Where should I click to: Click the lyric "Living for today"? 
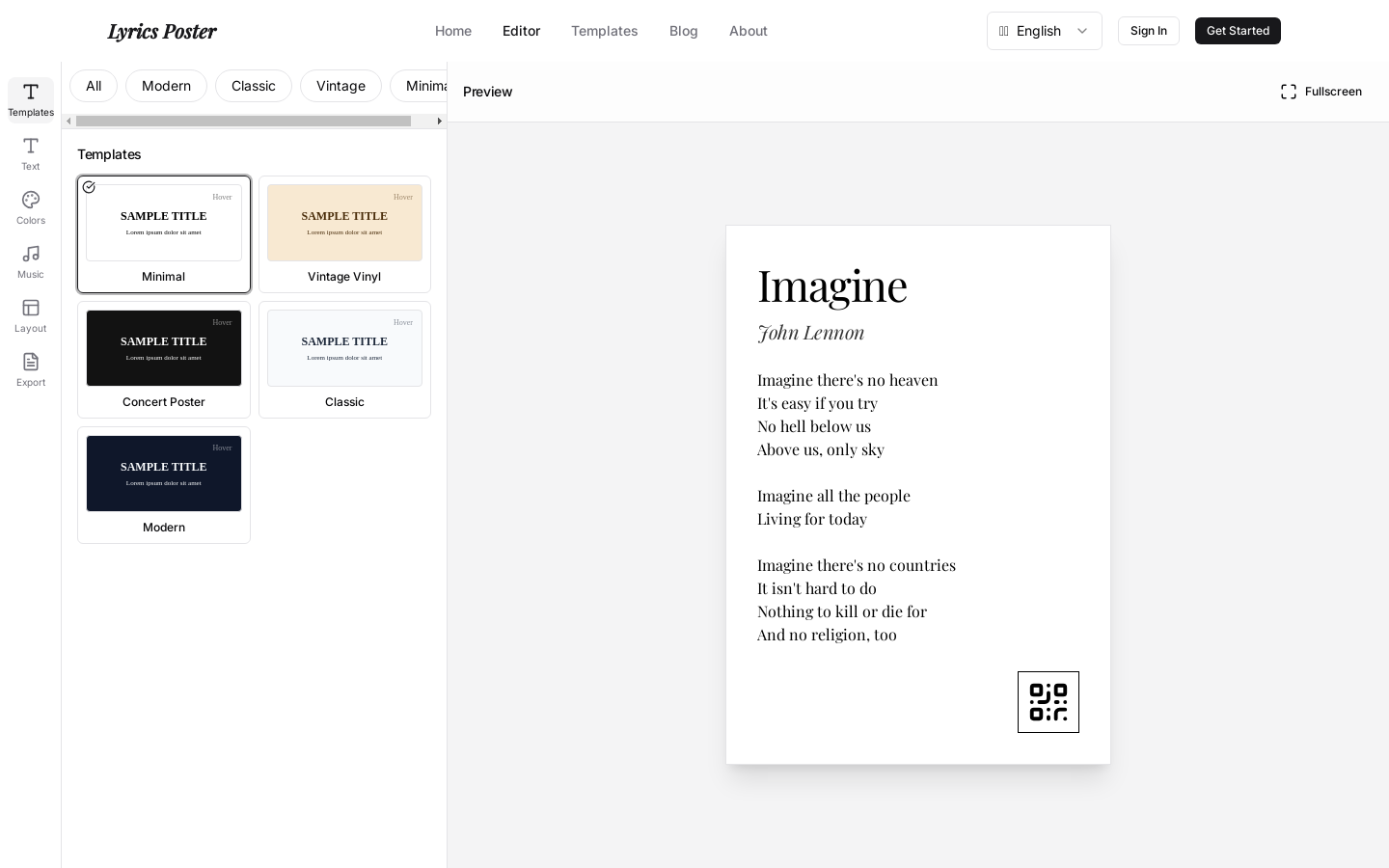click(812, 519)
